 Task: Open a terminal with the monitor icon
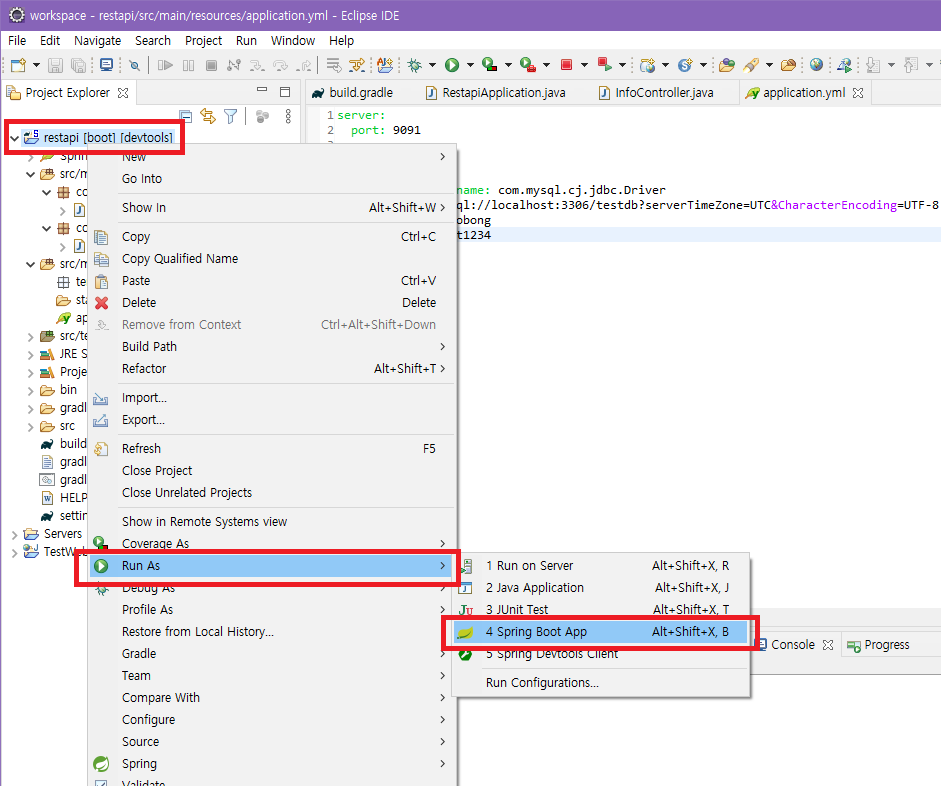coord(106,65)
